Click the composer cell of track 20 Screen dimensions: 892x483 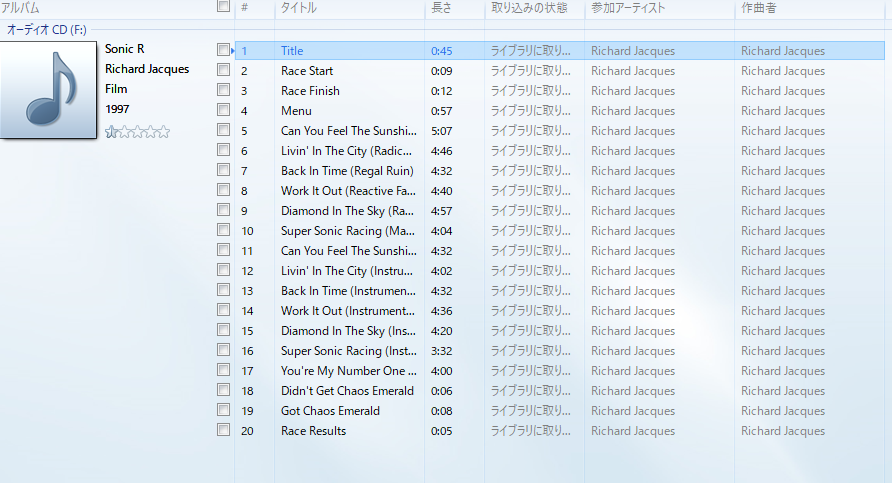coord(783,431)
